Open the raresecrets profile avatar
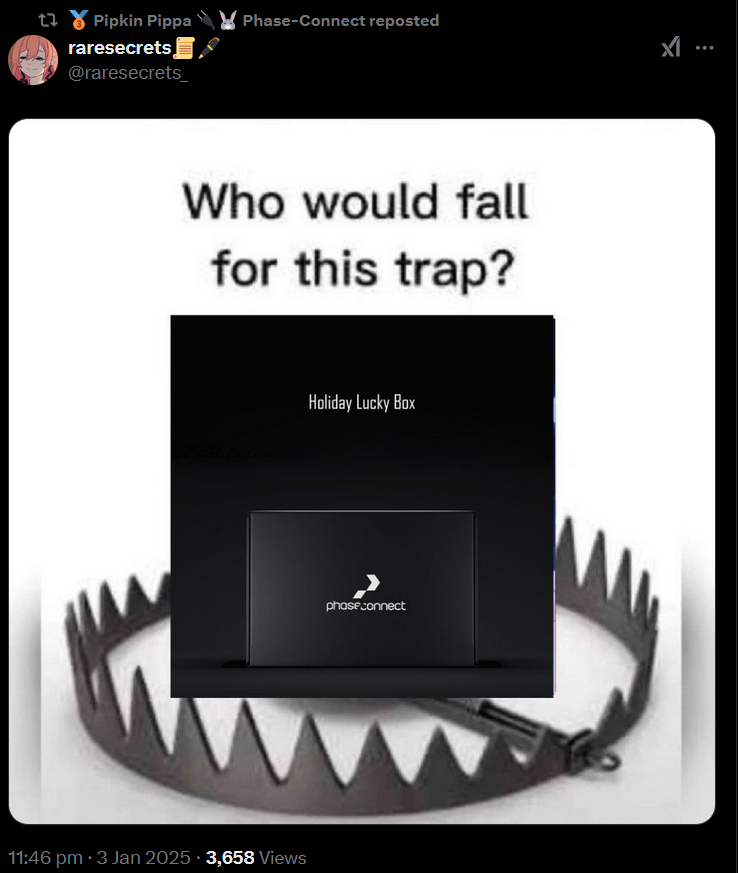 pos(33,60)
